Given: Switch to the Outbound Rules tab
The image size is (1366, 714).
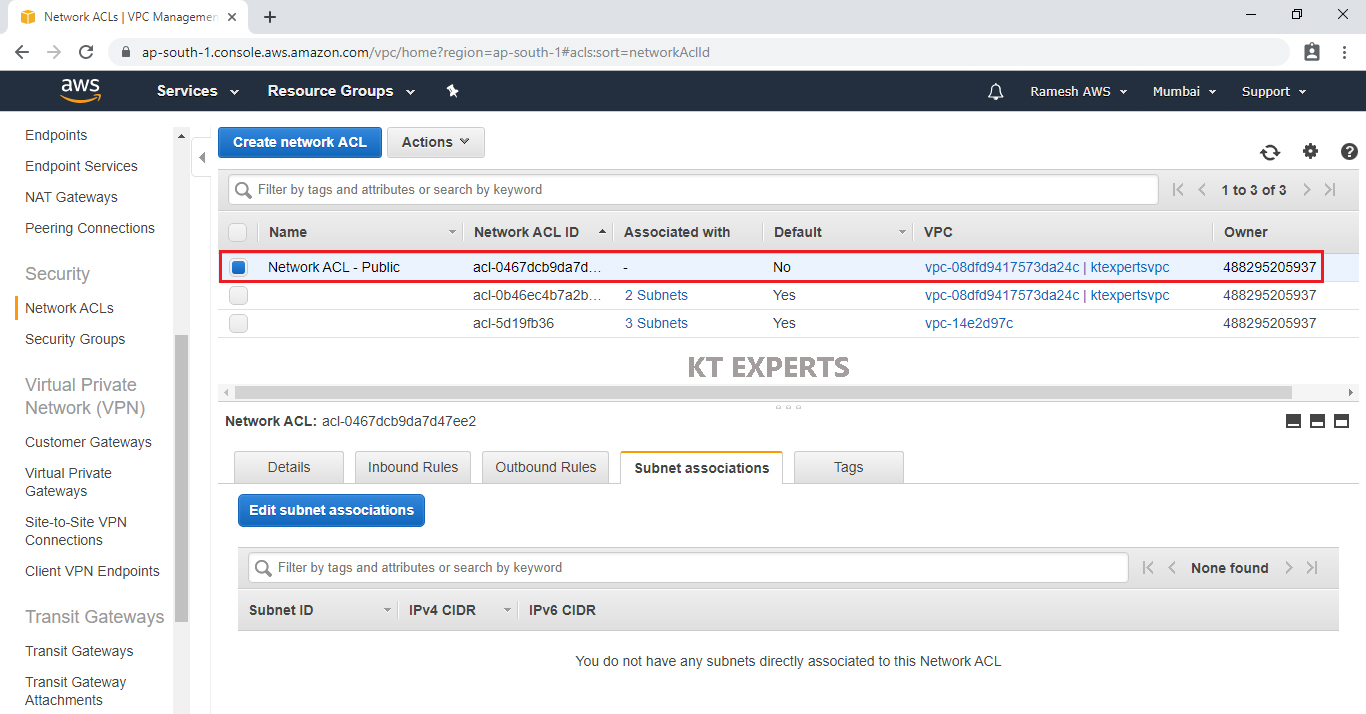Looking at the screenshot, I should (545, 467).
